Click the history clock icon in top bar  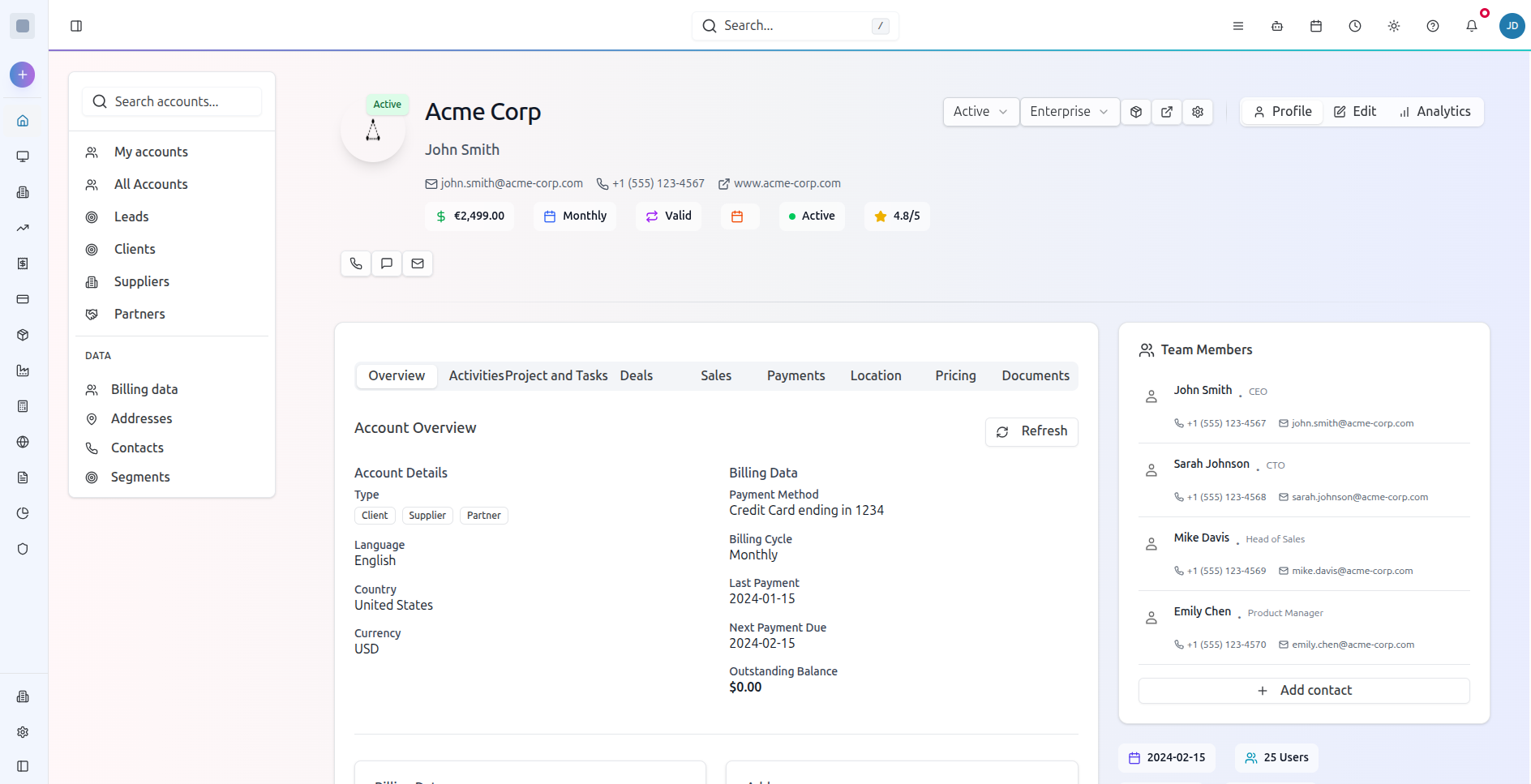point(1354,25)
